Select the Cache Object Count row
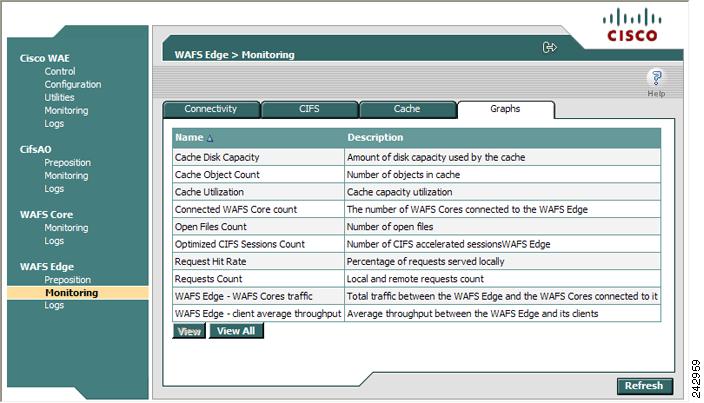The image size is (704, 403). click(x=417, y=175)
